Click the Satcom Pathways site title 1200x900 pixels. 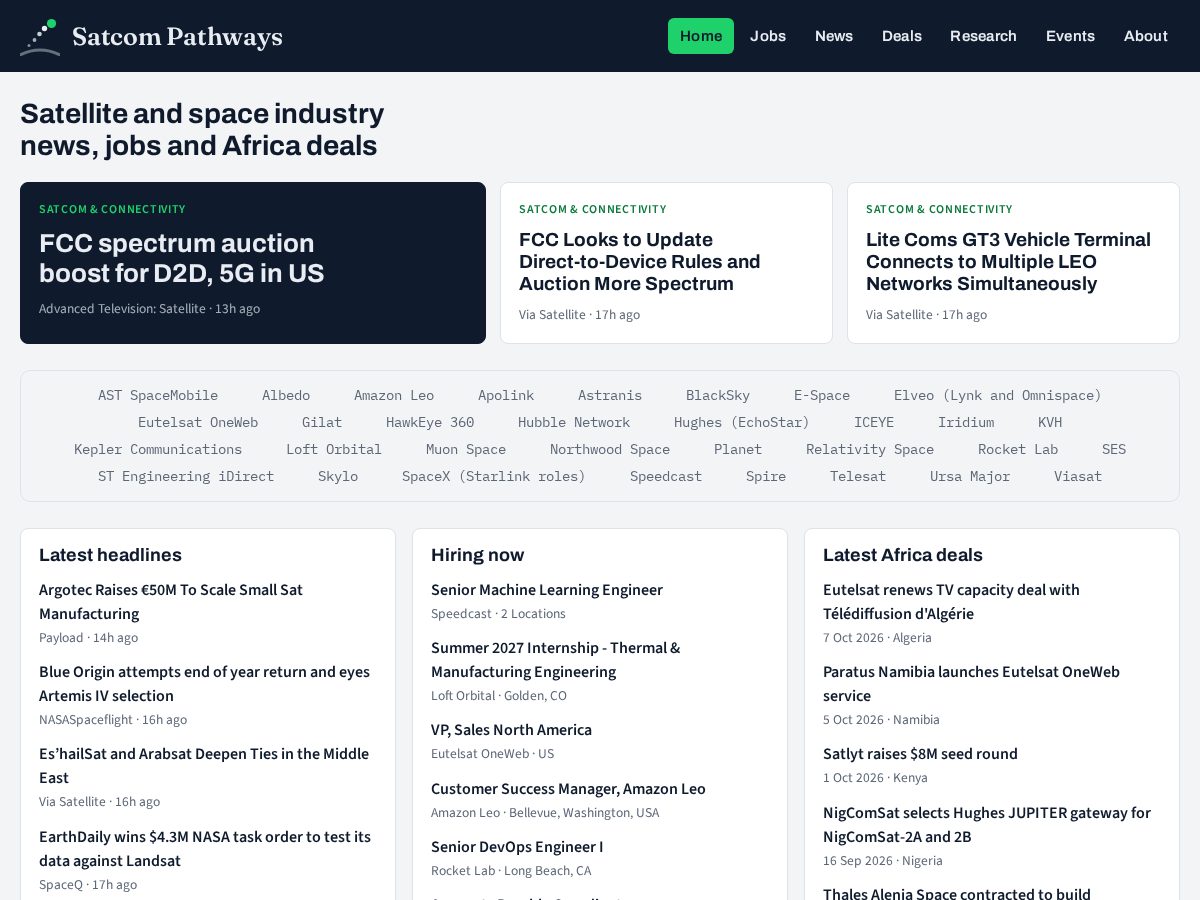click(178, 37)
